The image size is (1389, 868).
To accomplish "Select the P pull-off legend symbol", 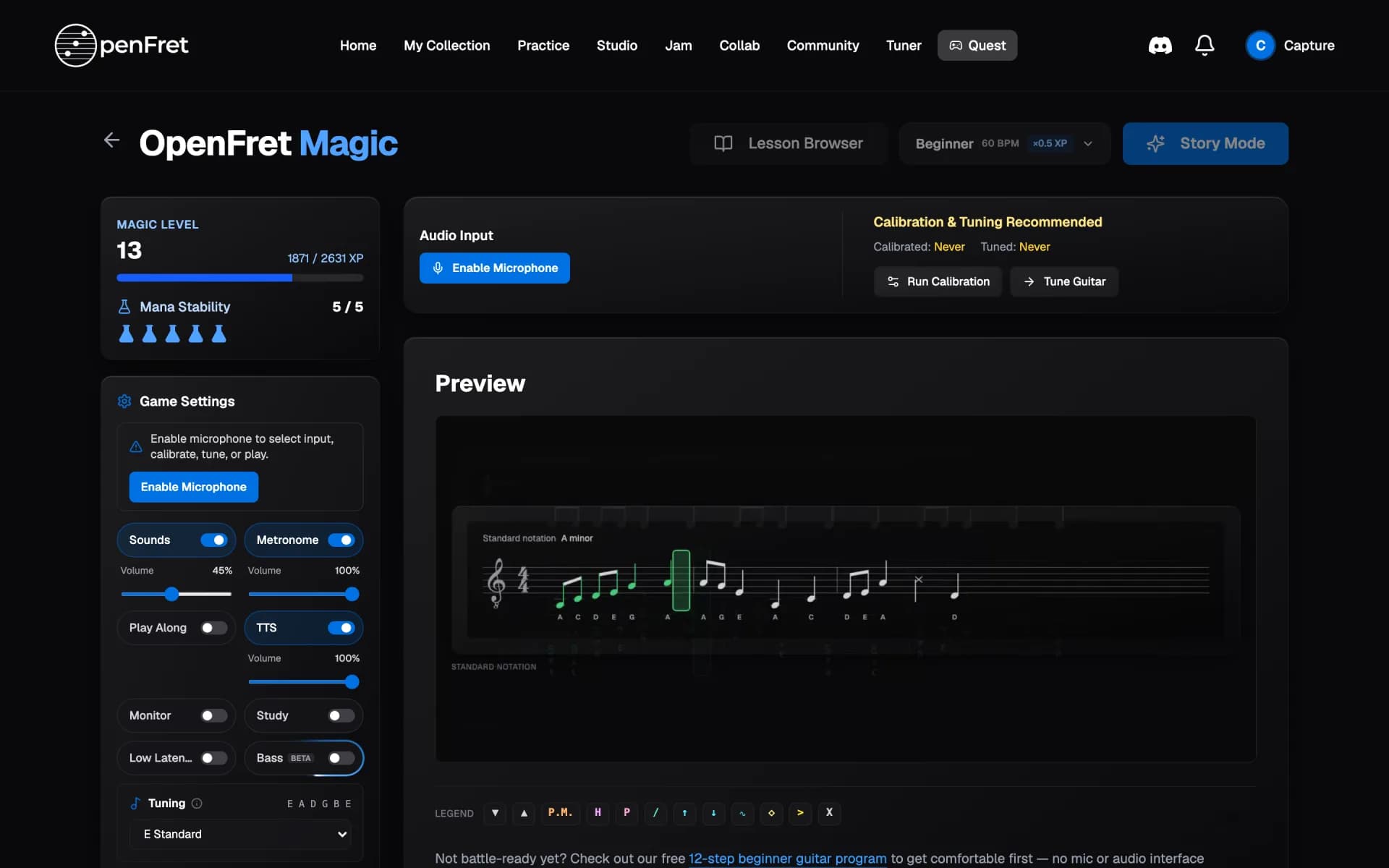I will pos(626,813).
